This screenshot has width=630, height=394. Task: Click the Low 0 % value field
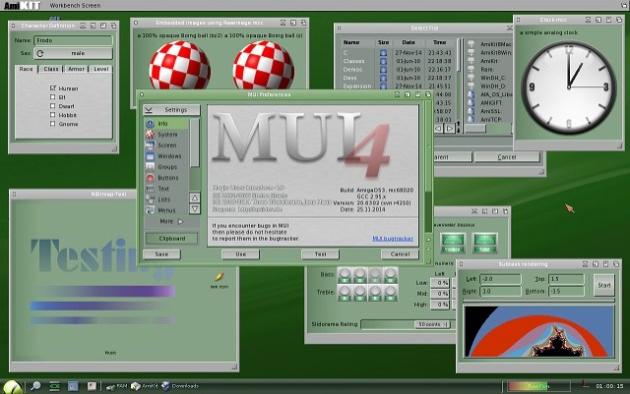440,283
